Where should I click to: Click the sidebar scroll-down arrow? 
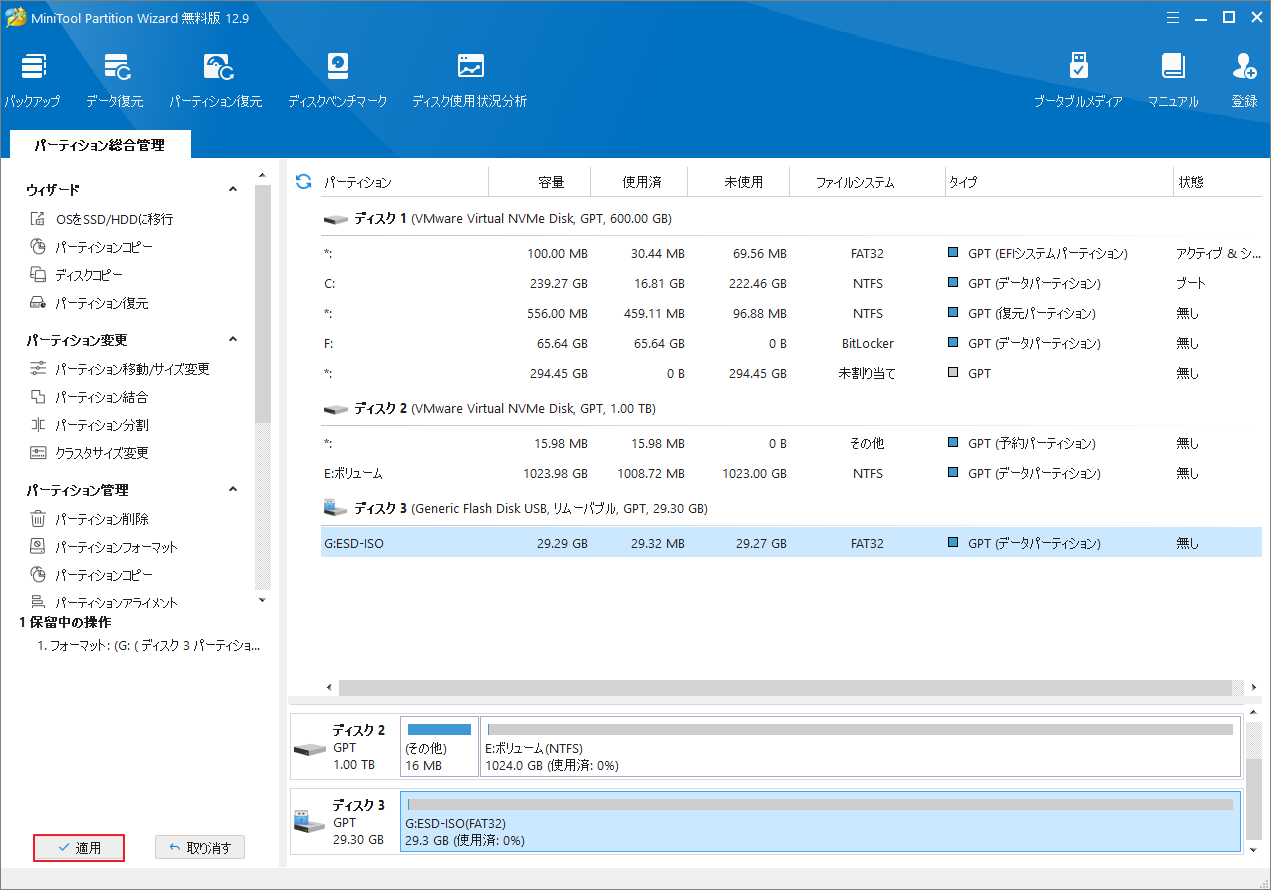pos(263,600)
